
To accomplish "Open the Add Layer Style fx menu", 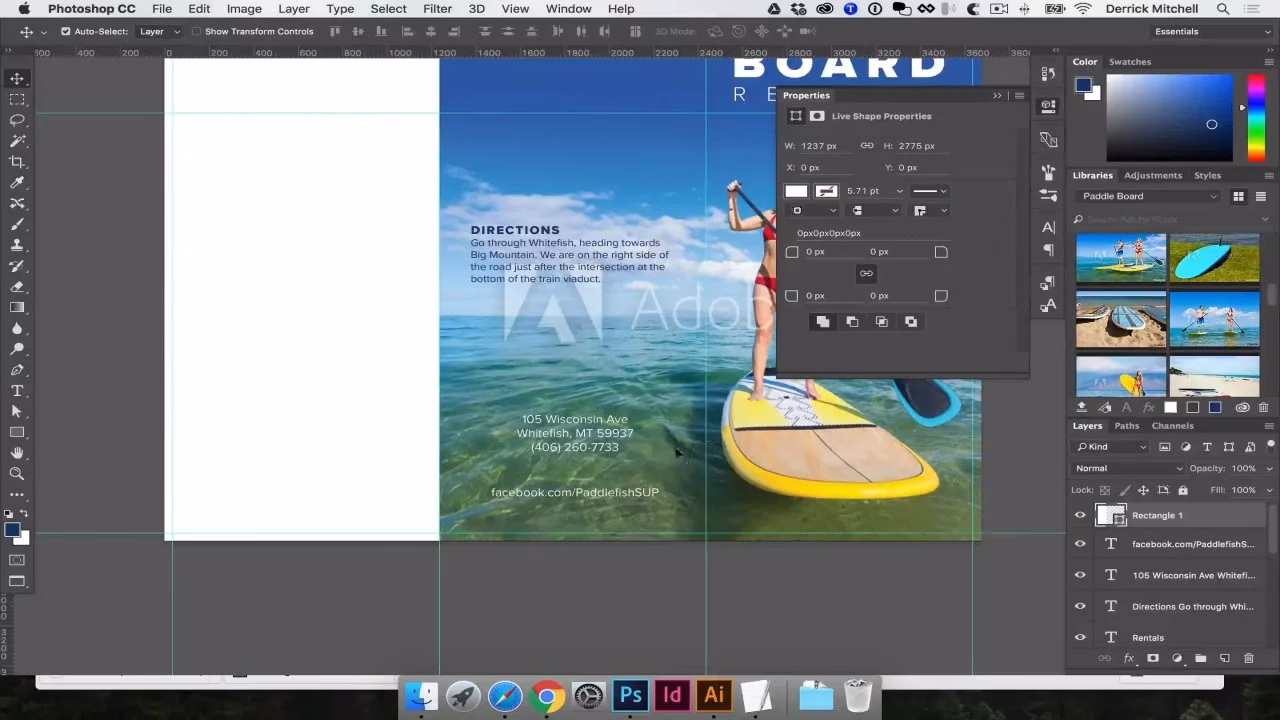I will tap(1129, 658).
